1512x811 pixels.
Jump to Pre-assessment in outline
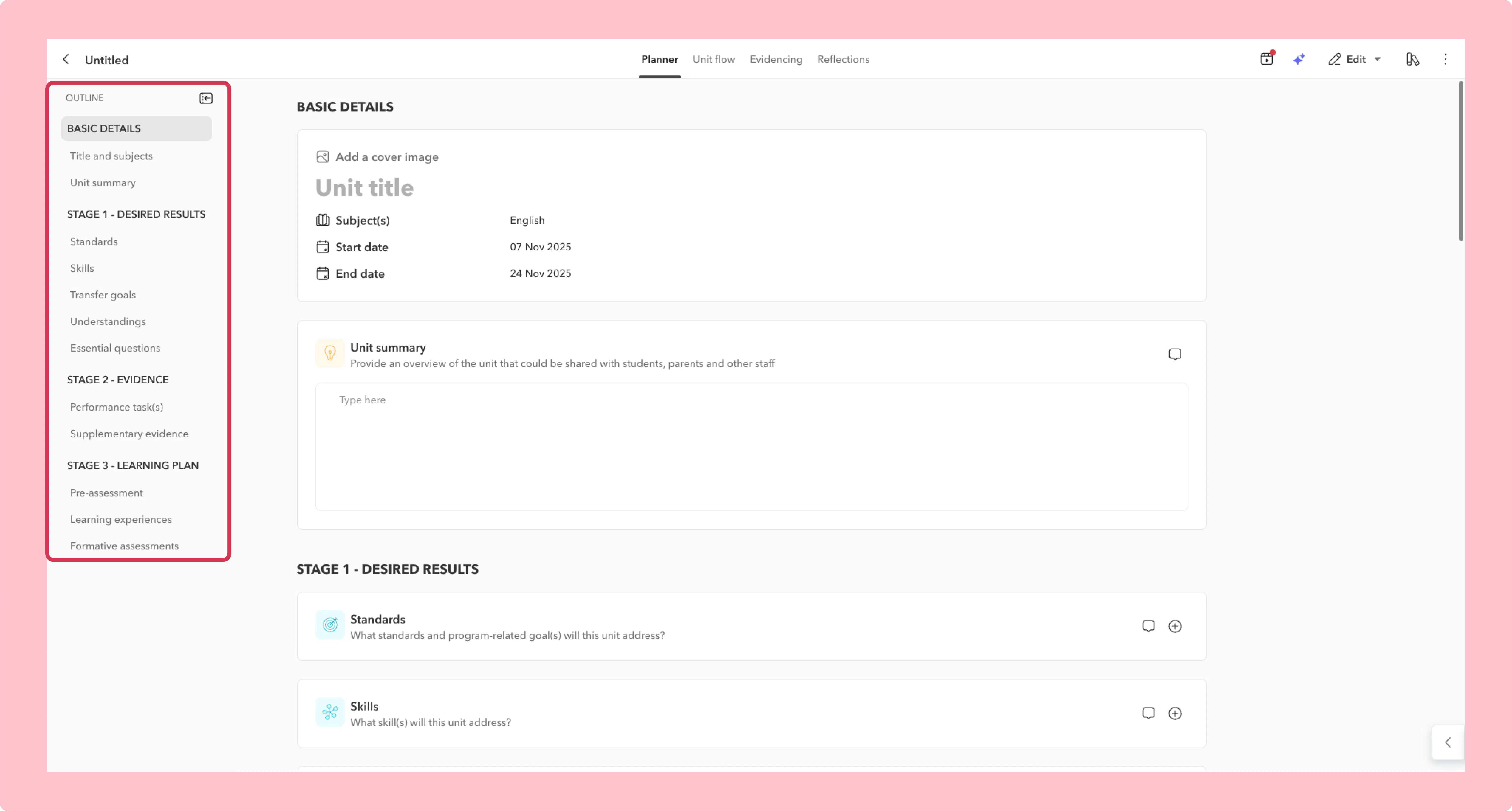click(106, 493)
